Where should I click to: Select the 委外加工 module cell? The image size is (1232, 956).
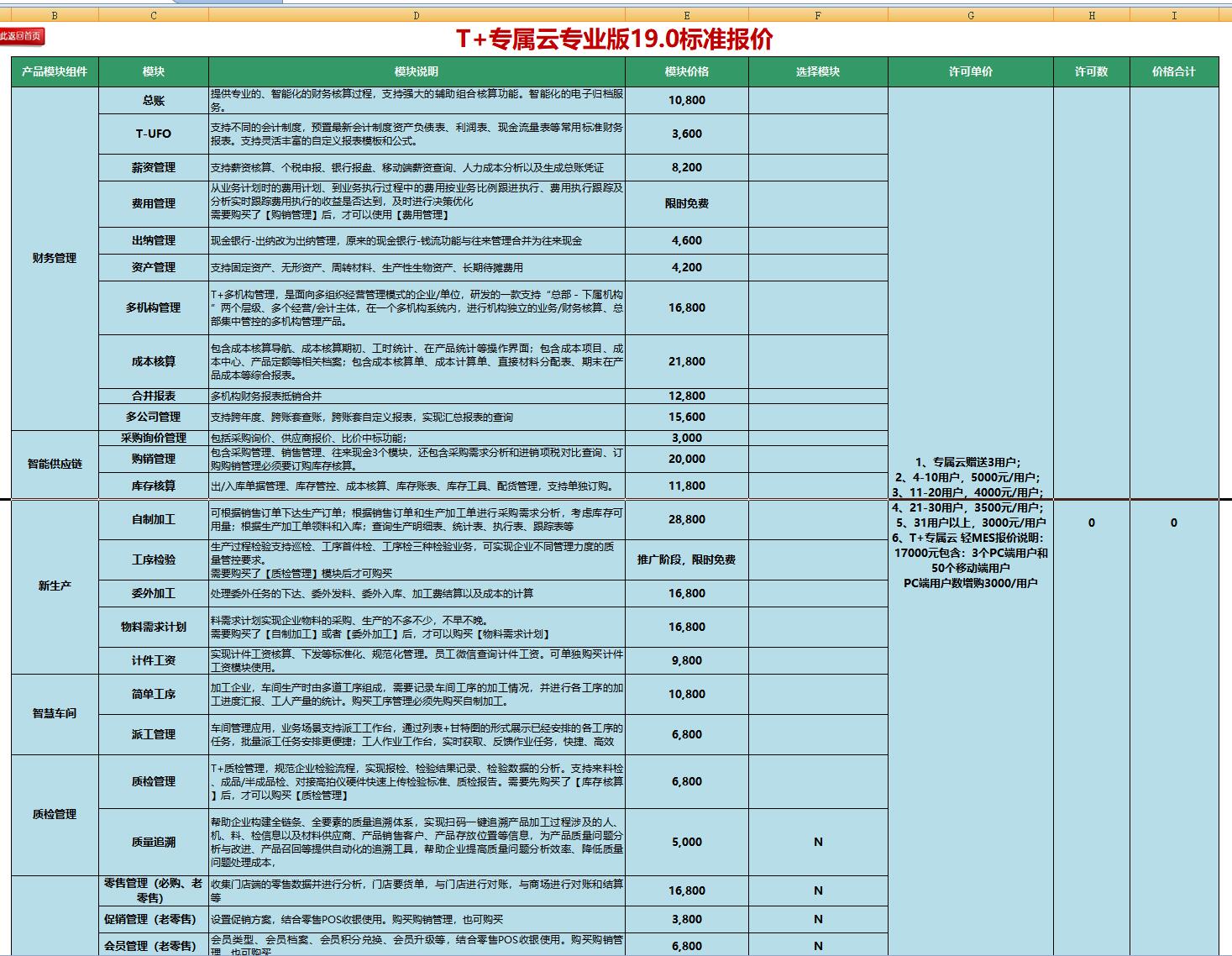(153, 593)
